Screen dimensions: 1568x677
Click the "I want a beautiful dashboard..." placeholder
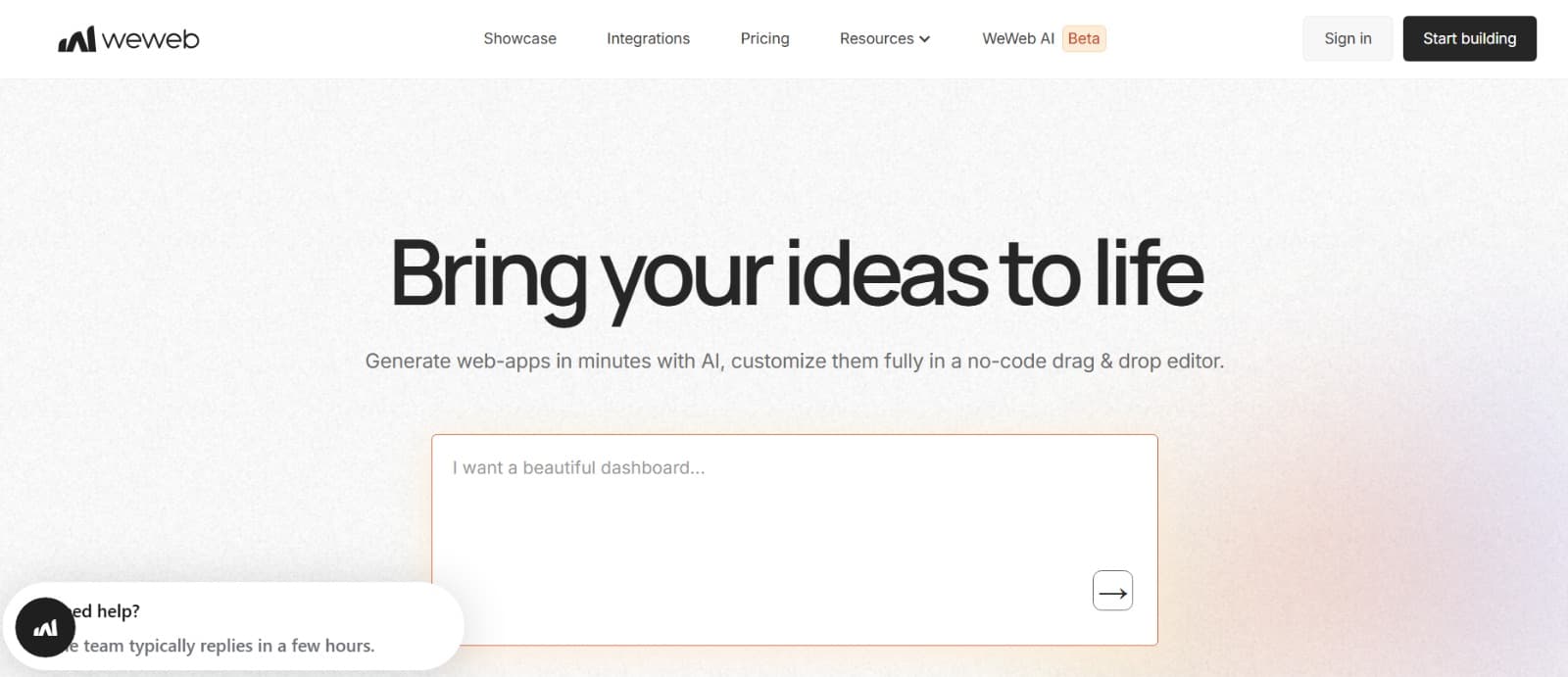[578, 468]
